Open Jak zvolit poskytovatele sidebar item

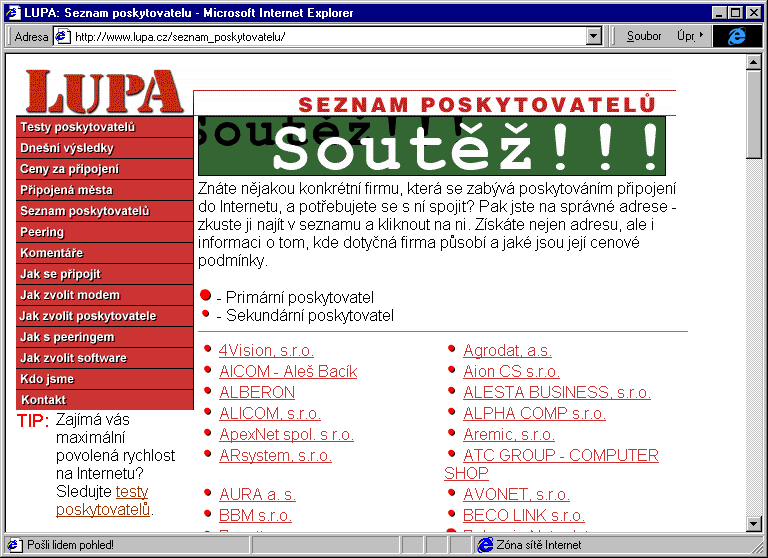[105, 316]
